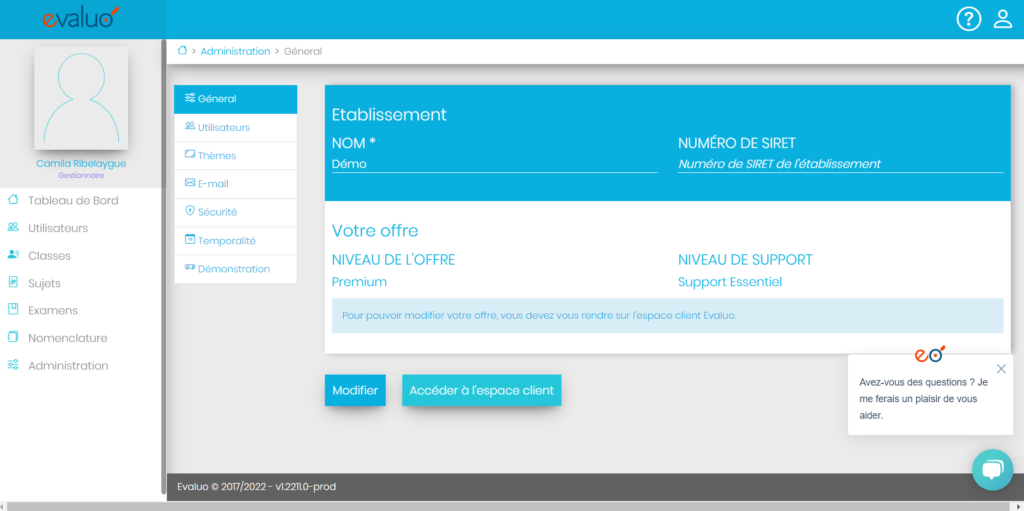Click Accéder à l'espace client button

pos(481,390)
